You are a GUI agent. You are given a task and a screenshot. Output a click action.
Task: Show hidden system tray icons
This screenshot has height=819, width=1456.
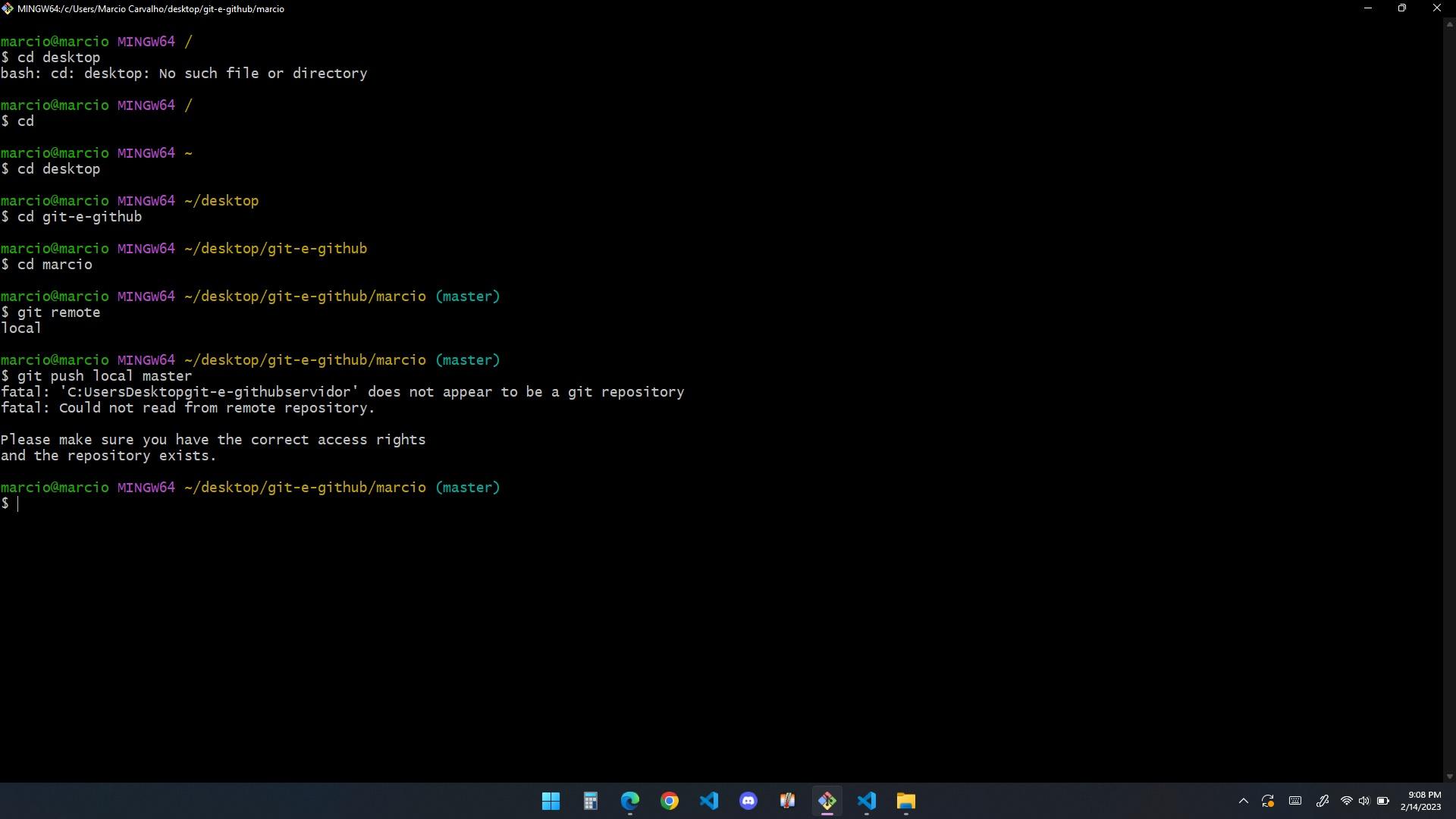1243,801
